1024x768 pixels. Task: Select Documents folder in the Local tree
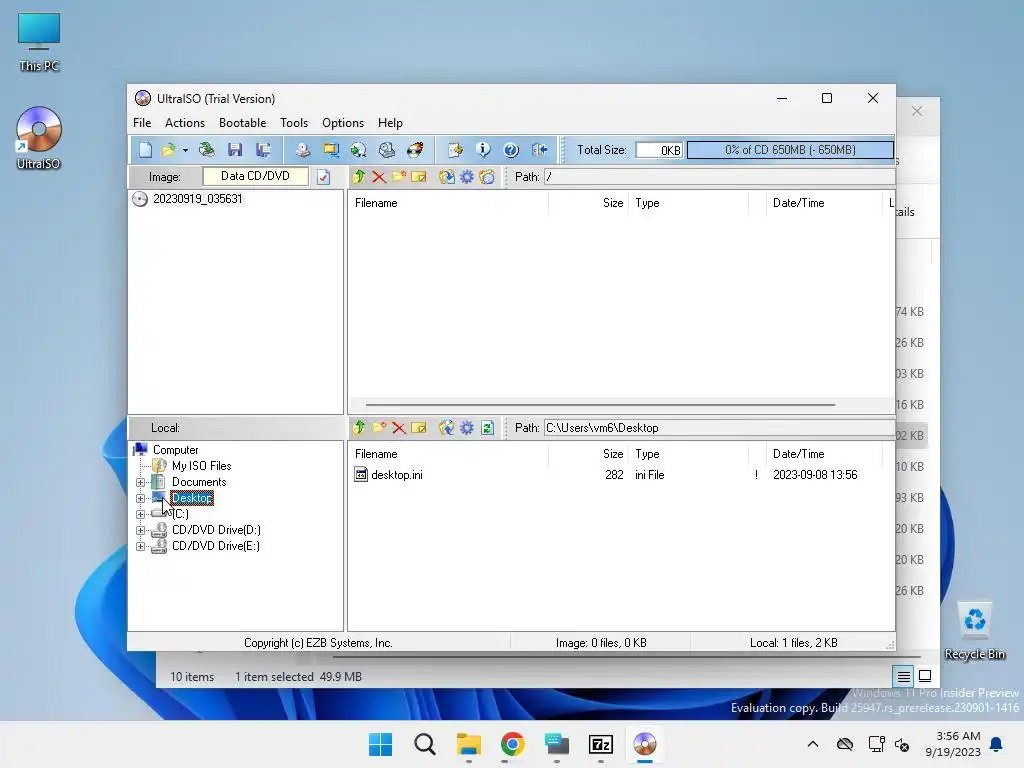pyautogui.click(x=199, y=482)
